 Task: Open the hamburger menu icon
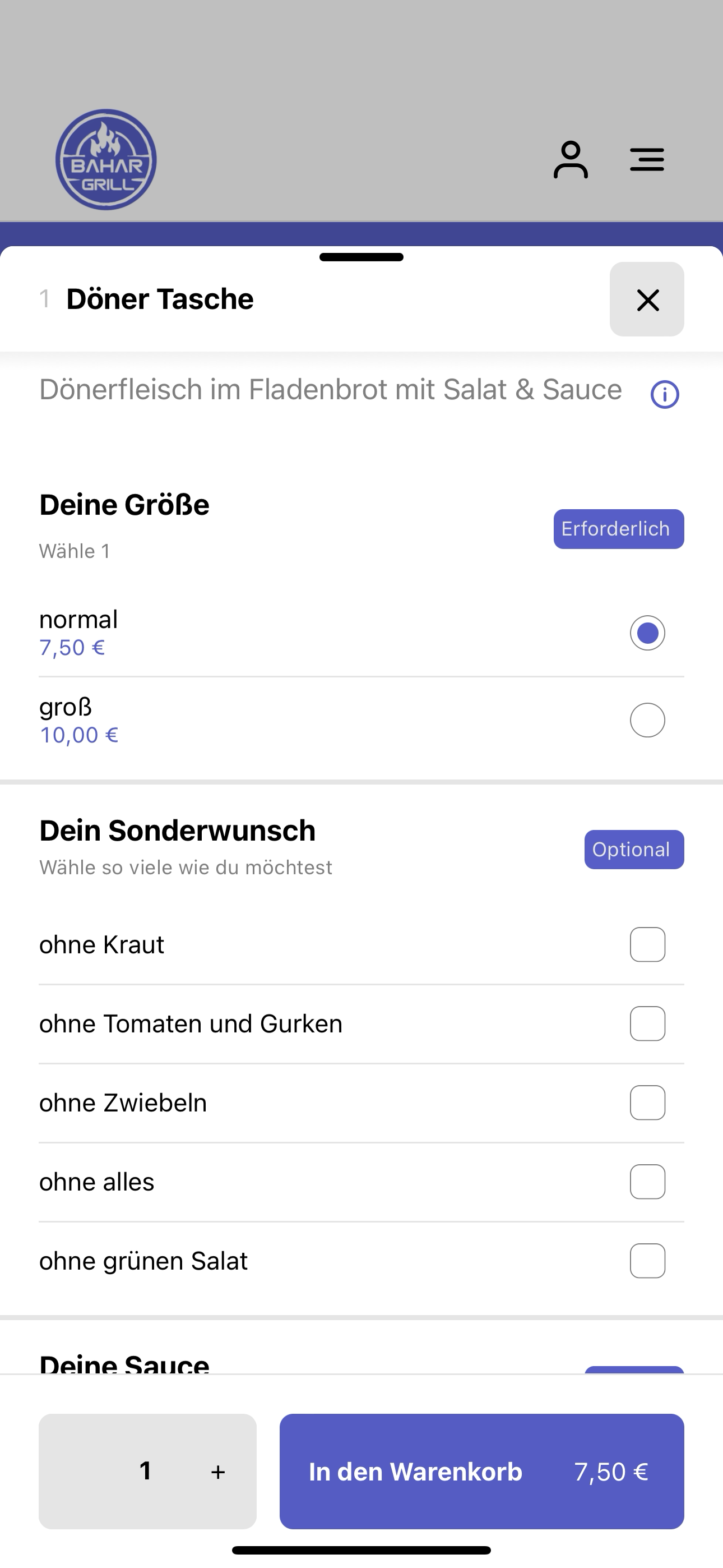[646, 159]
